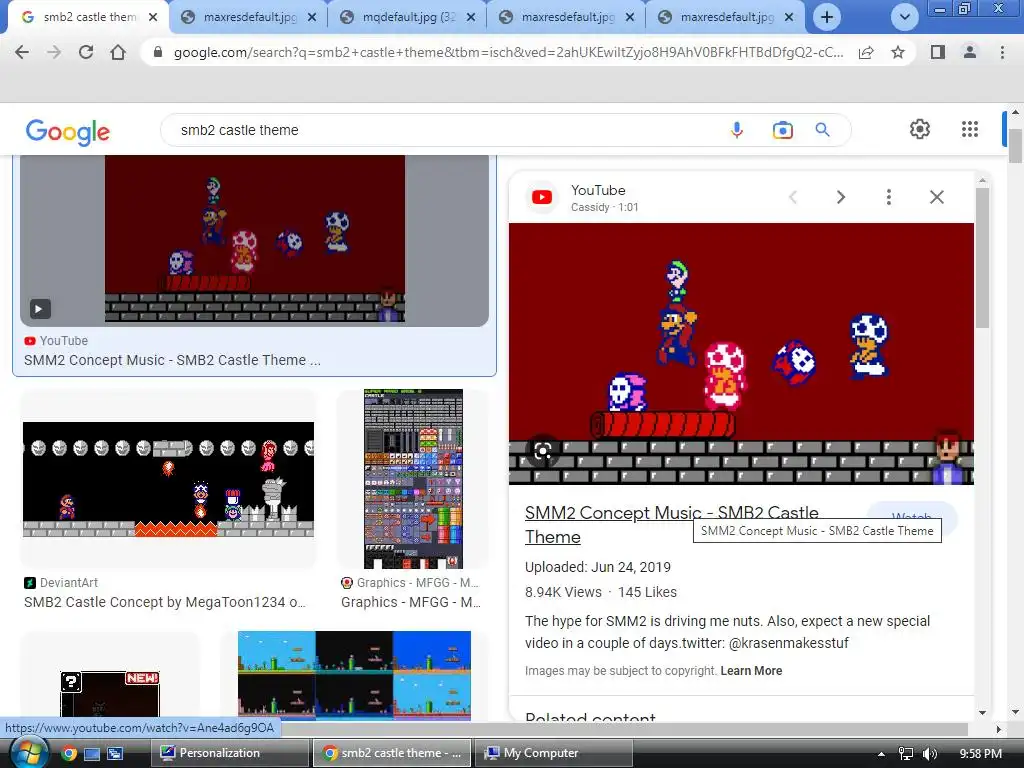Launch Chrome from quick launch bar

(69, 754)
